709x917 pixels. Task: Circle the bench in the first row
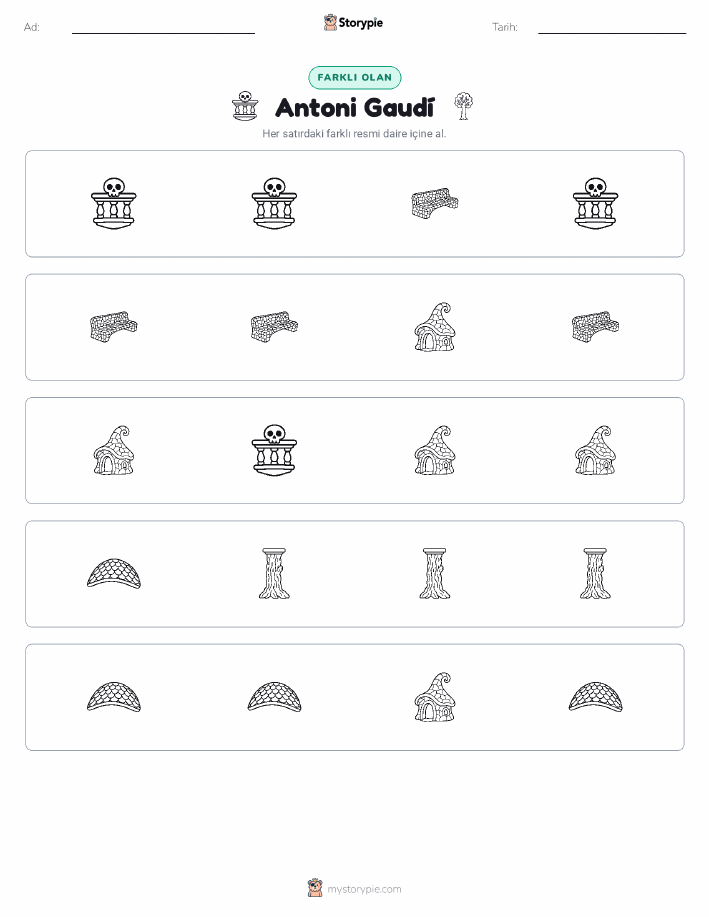click(435, 204)
